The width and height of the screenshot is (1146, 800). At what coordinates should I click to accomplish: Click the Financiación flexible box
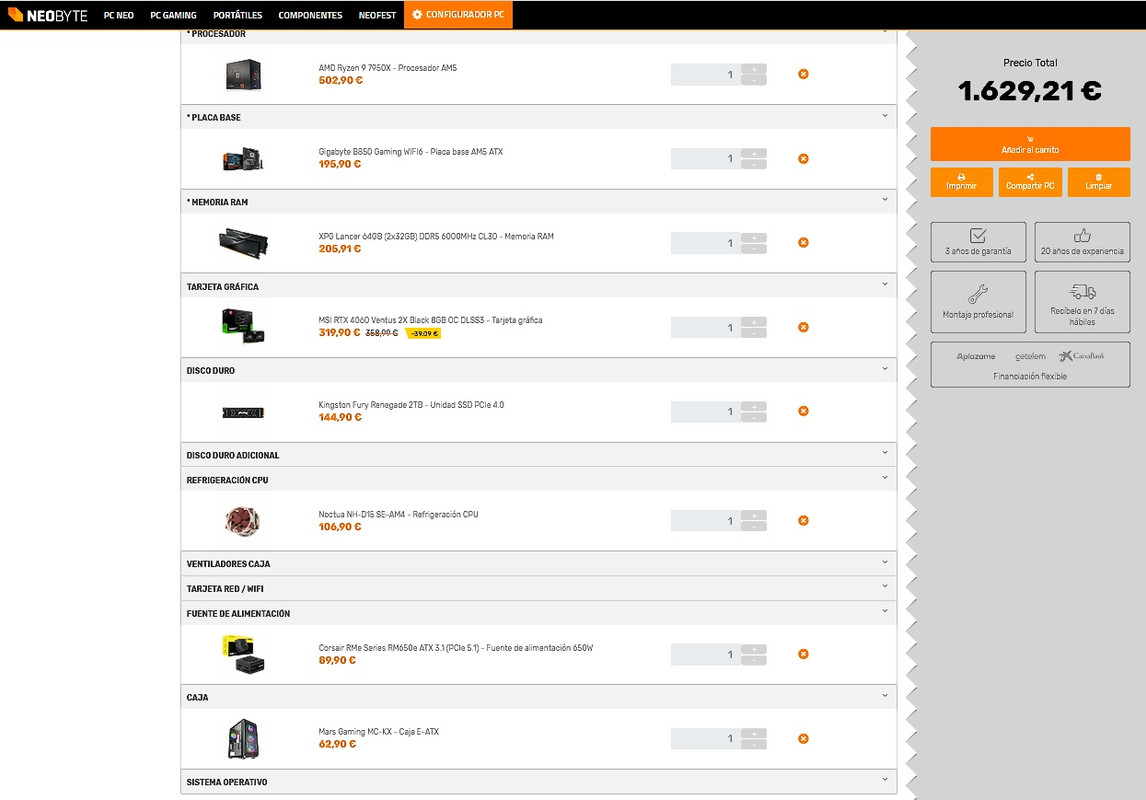(1030, 365)
